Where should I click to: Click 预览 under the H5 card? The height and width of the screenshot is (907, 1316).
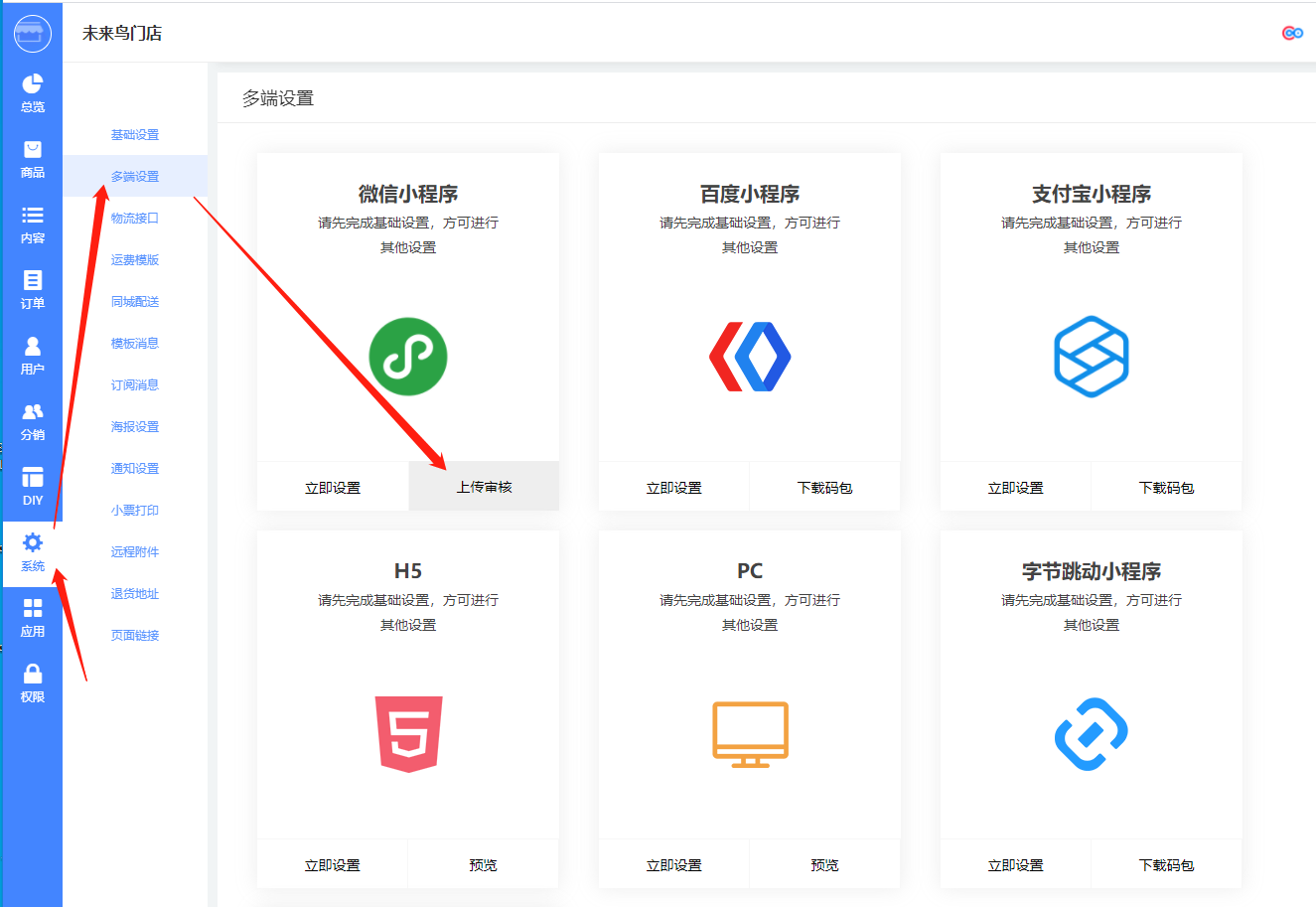click(484, 864)
